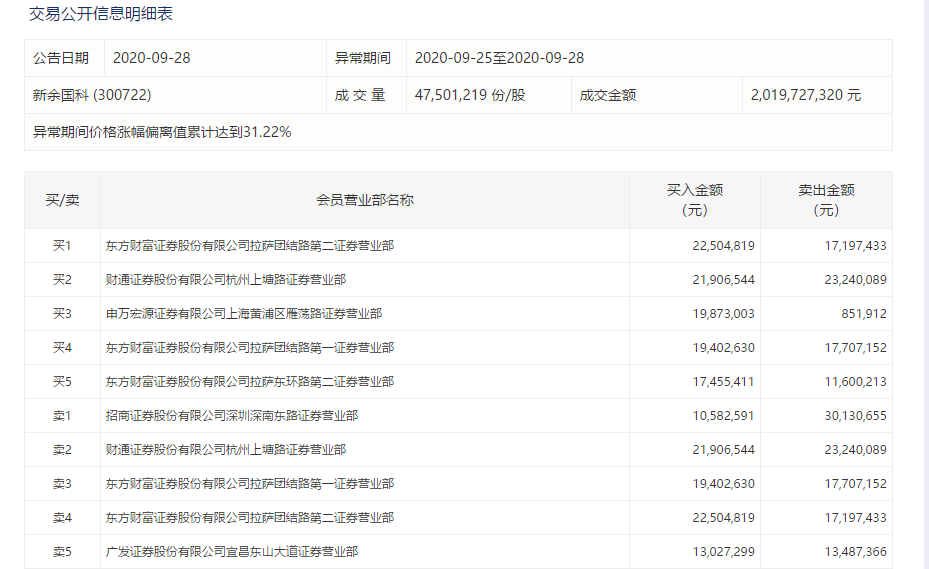This screenshot has height=569, width=929.
Task: Click 买1 branch 东方财富拉萨团结路第二证券营业部
Action: [249, 245]
